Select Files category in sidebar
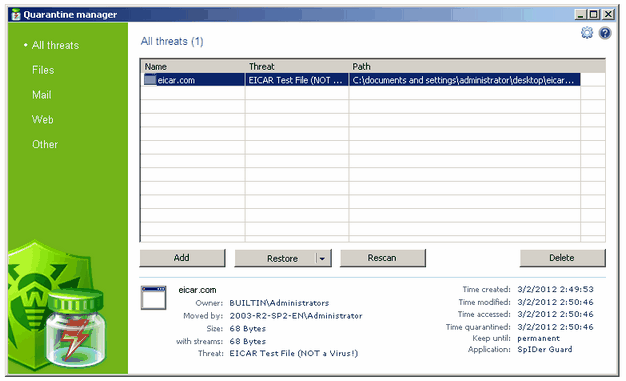 click(x=43, y=70)
